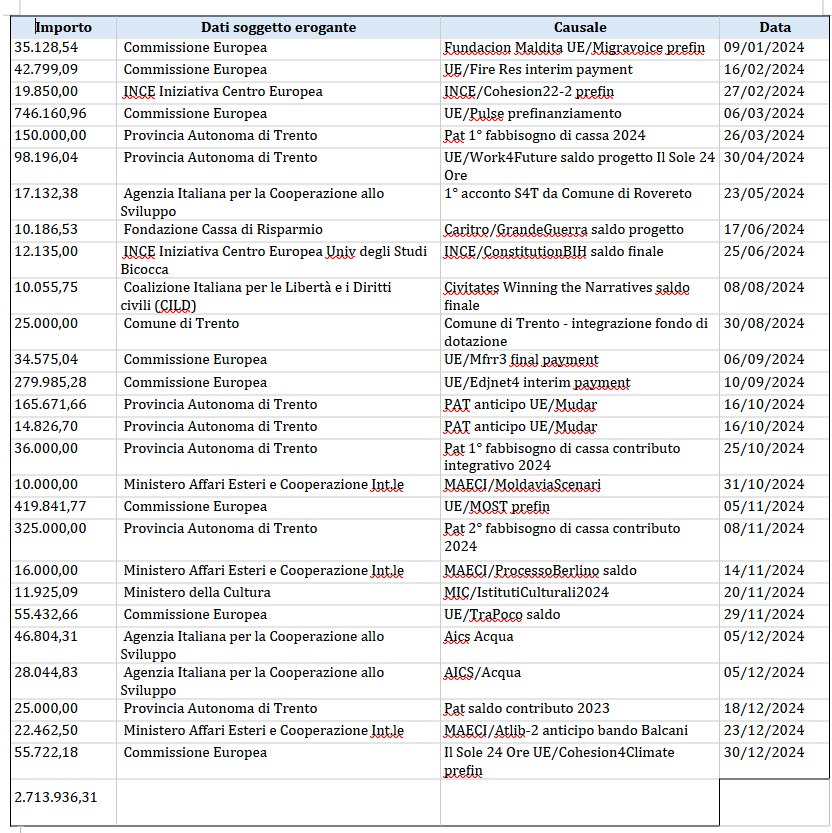Select the amount 10.055,75
The image size is (832, 833).
point(46,287)
